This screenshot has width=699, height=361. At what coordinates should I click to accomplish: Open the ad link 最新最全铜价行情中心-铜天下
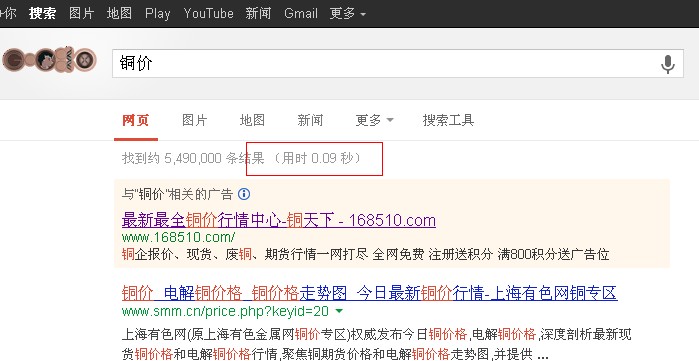(279, 220)
